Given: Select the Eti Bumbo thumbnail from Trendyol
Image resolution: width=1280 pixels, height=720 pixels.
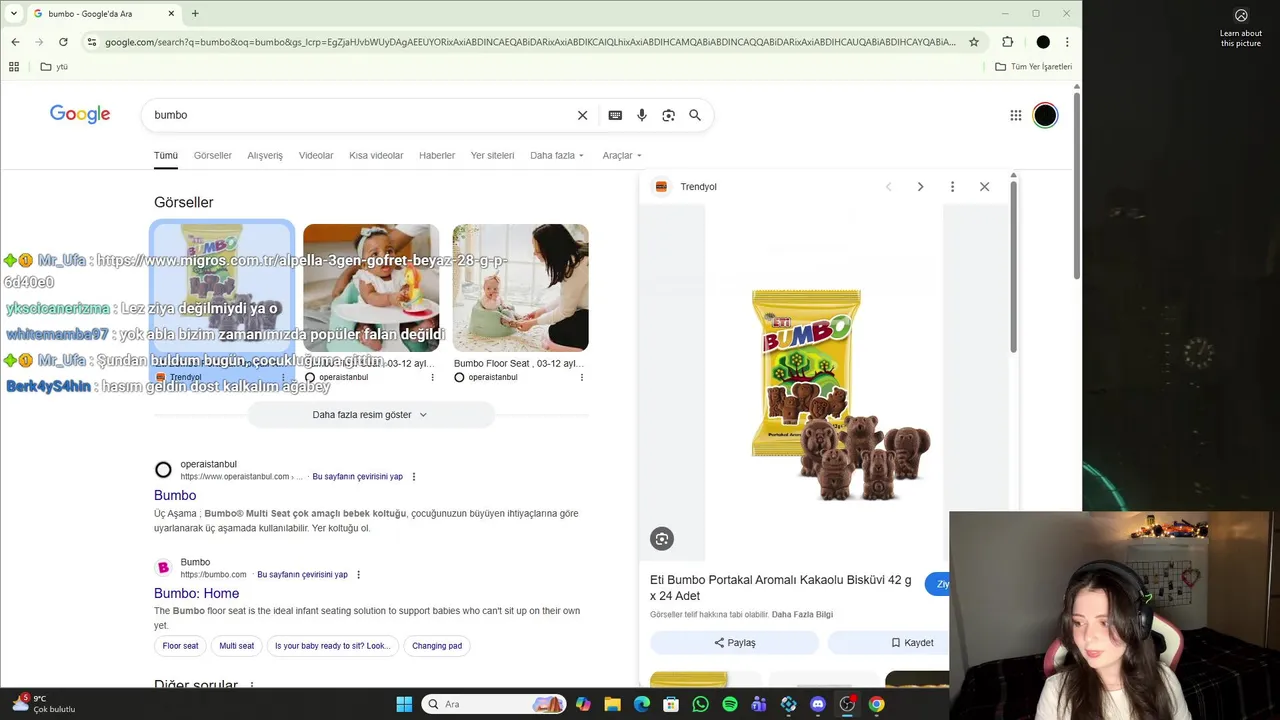Looking at the screenshot, I should (222, 288).
